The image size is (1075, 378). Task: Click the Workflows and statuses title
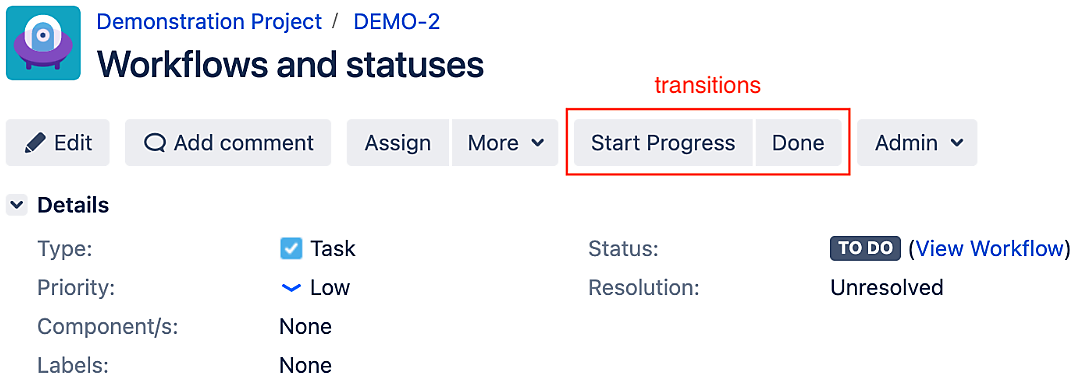click(x=291, y=64)
